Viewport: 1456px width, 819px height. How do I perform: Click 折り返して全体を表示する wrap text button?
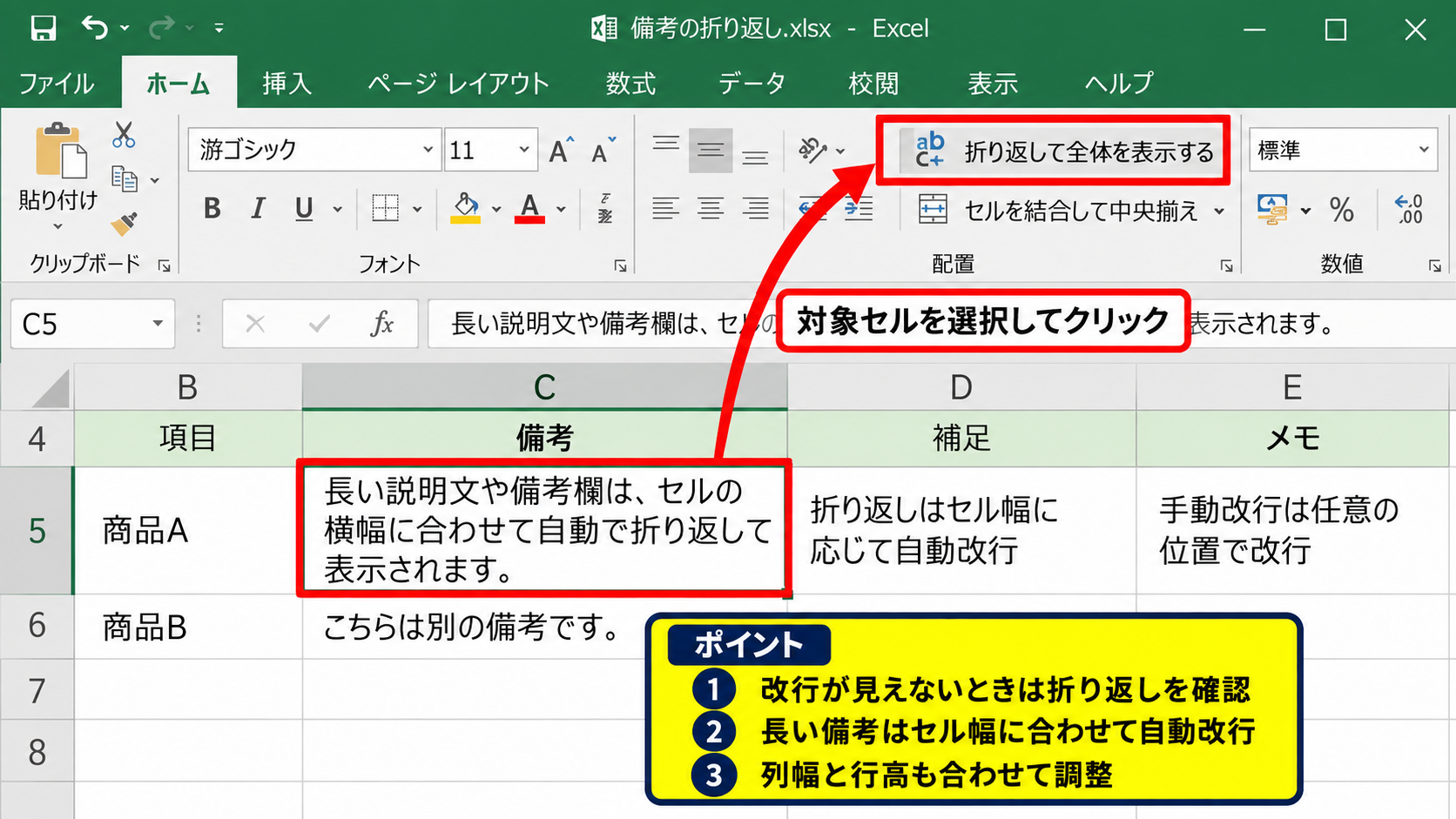pyautogui.click(x=1063, y=151)
